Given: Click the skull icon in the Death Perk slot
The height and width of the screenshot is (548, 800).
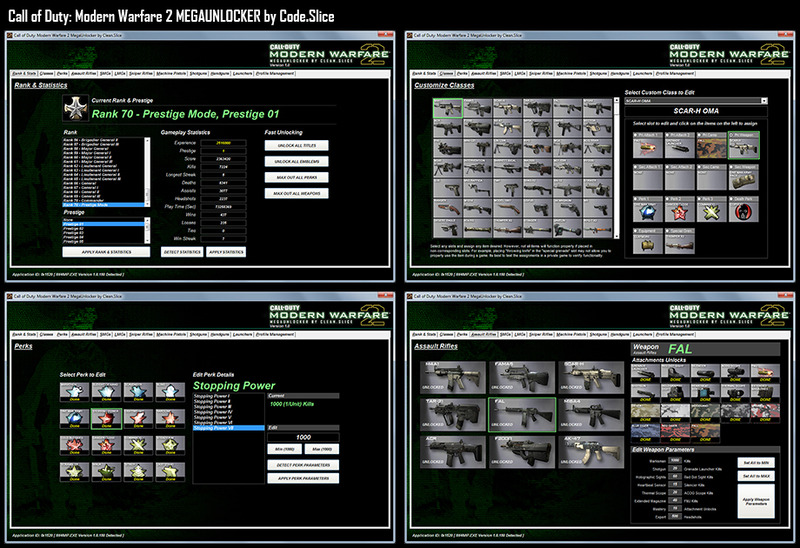Looking at the screenshot, I should (743, 211).
